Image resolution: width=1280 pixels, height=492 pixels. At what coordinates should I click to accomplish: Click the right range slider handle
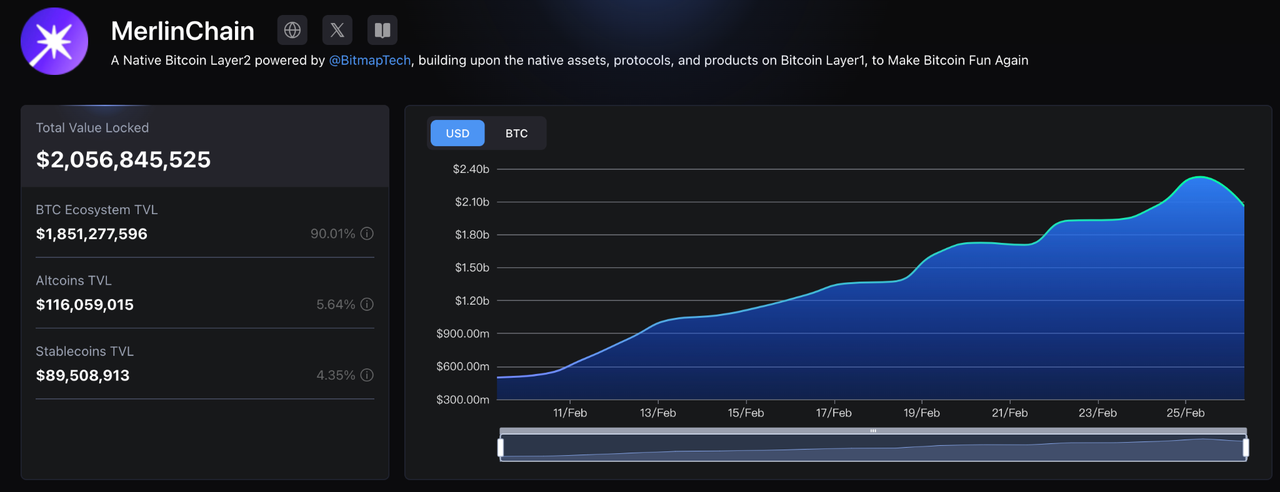[1246, 448]
